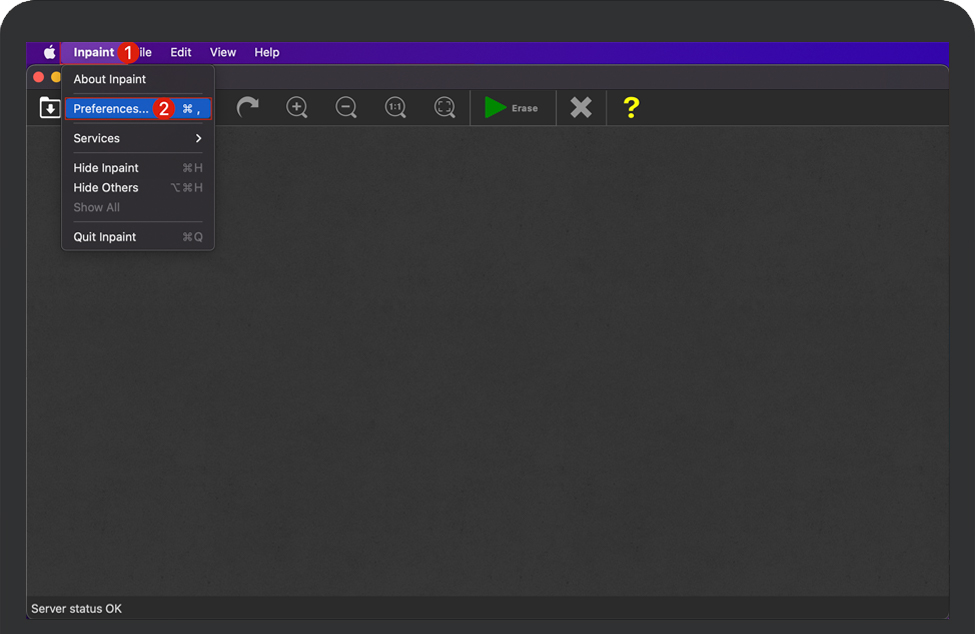
Task: Choose Quit Inpaint
Action: click(x=138, y=237)
